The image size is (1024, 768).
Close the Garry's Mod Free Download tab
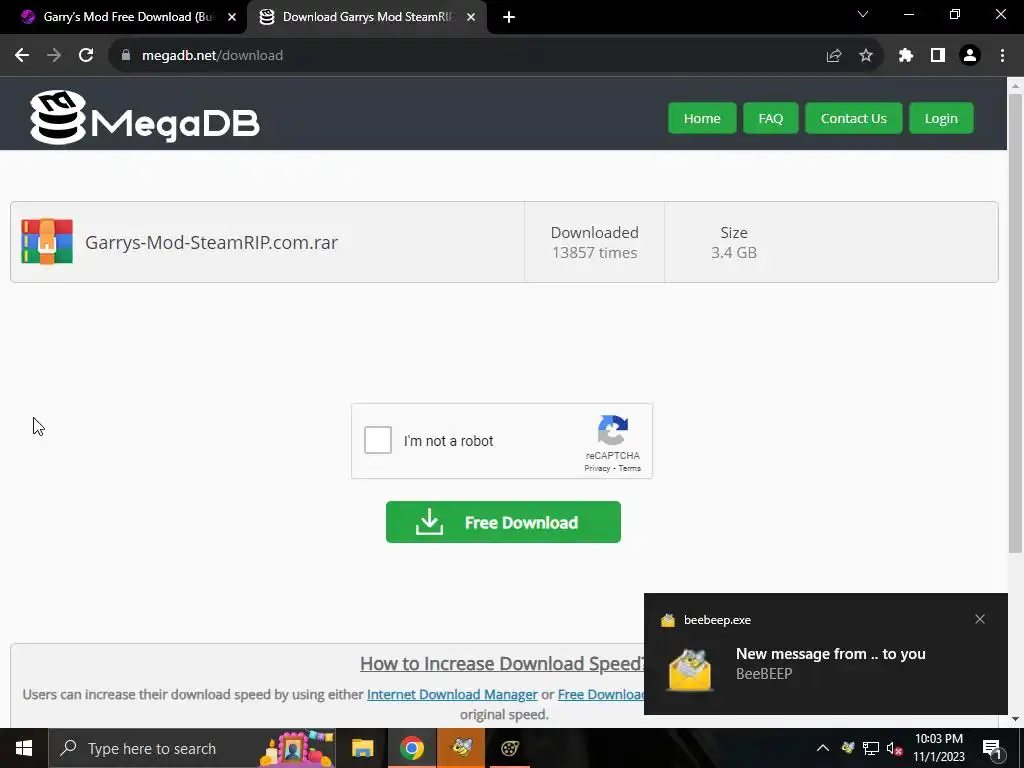(232, 17)
